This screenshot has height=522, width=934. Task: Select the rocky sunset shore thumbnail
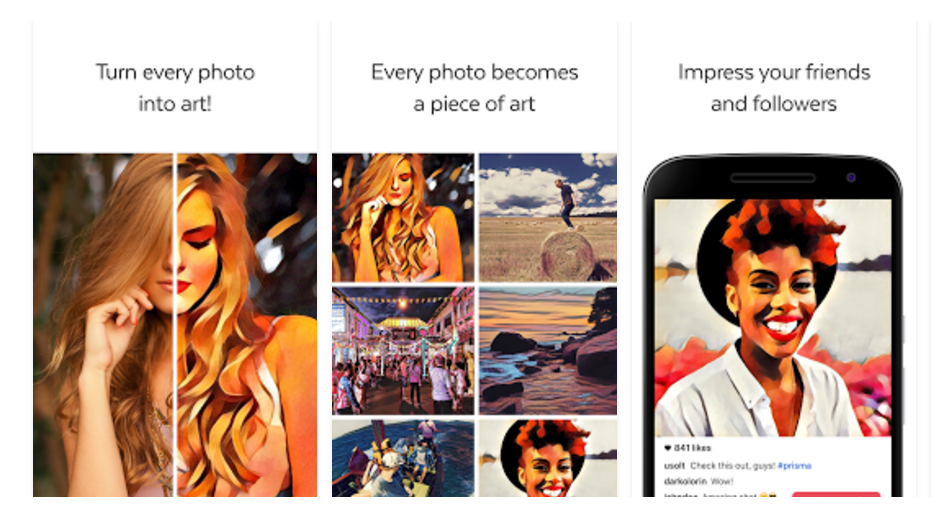click(548, 350)
